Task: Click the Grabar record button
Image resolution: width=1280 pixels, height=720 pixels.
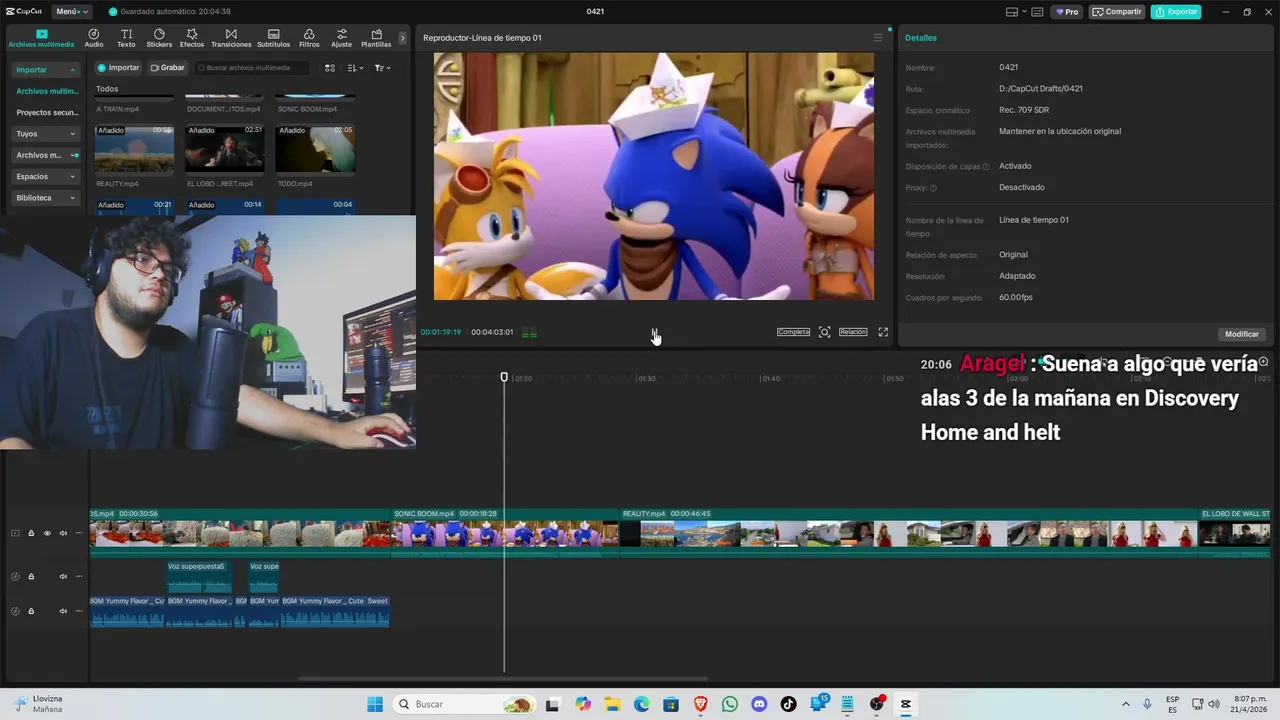Action: pyautogui.click(x=168, y=68)
